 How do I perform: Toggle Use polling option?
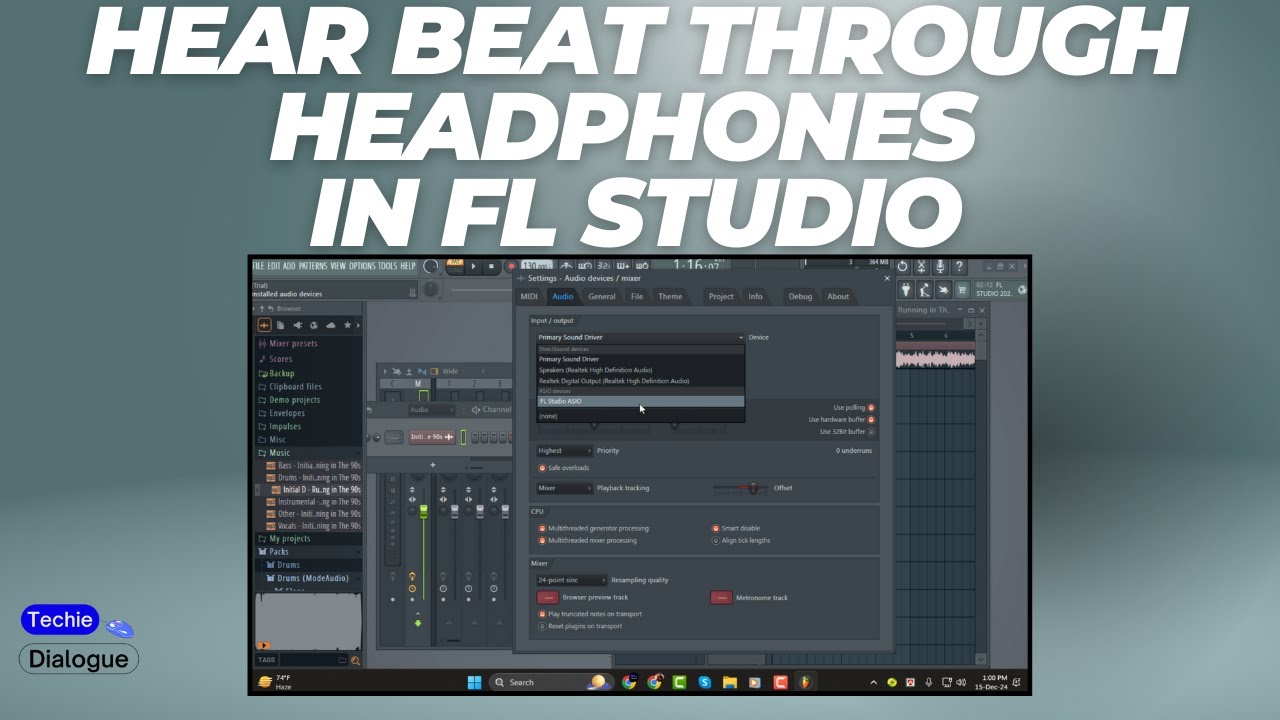tap(871, 408)
